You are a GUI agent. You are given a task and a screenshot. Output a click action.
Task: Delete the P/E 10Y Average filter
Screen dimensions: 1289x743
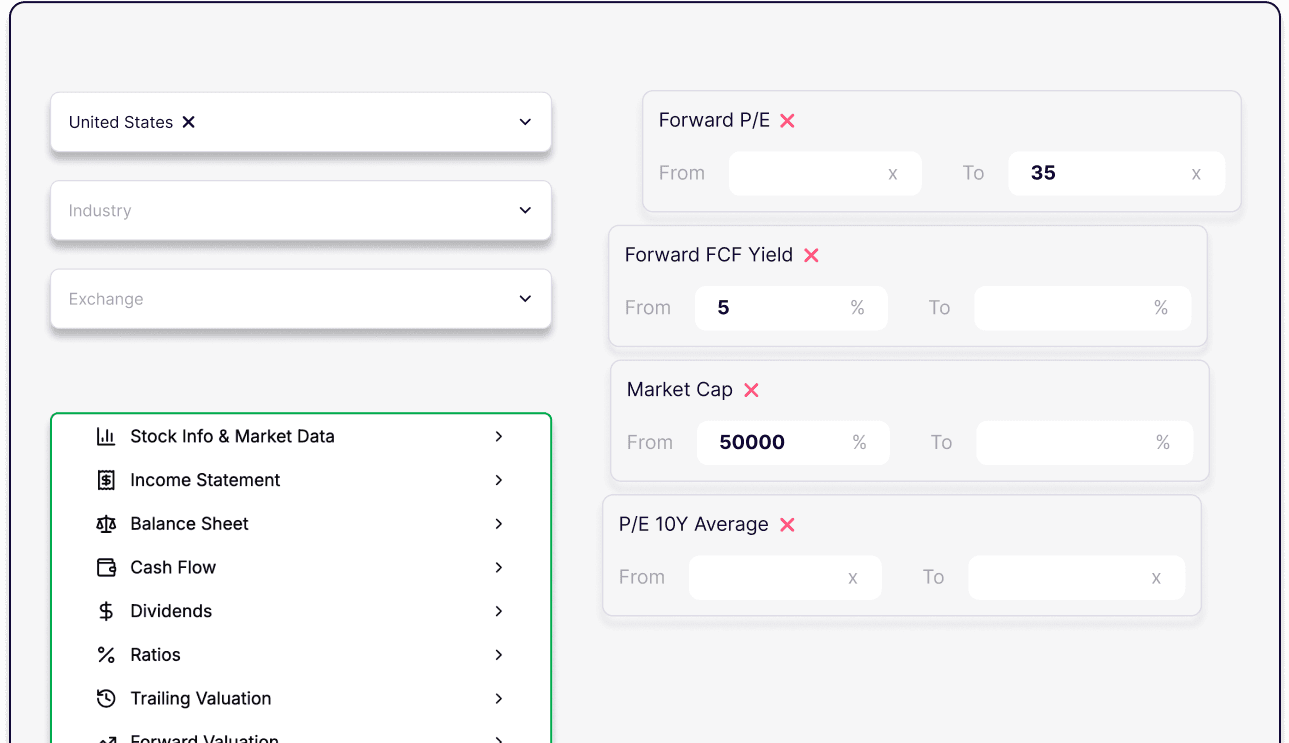pos(787,525)
